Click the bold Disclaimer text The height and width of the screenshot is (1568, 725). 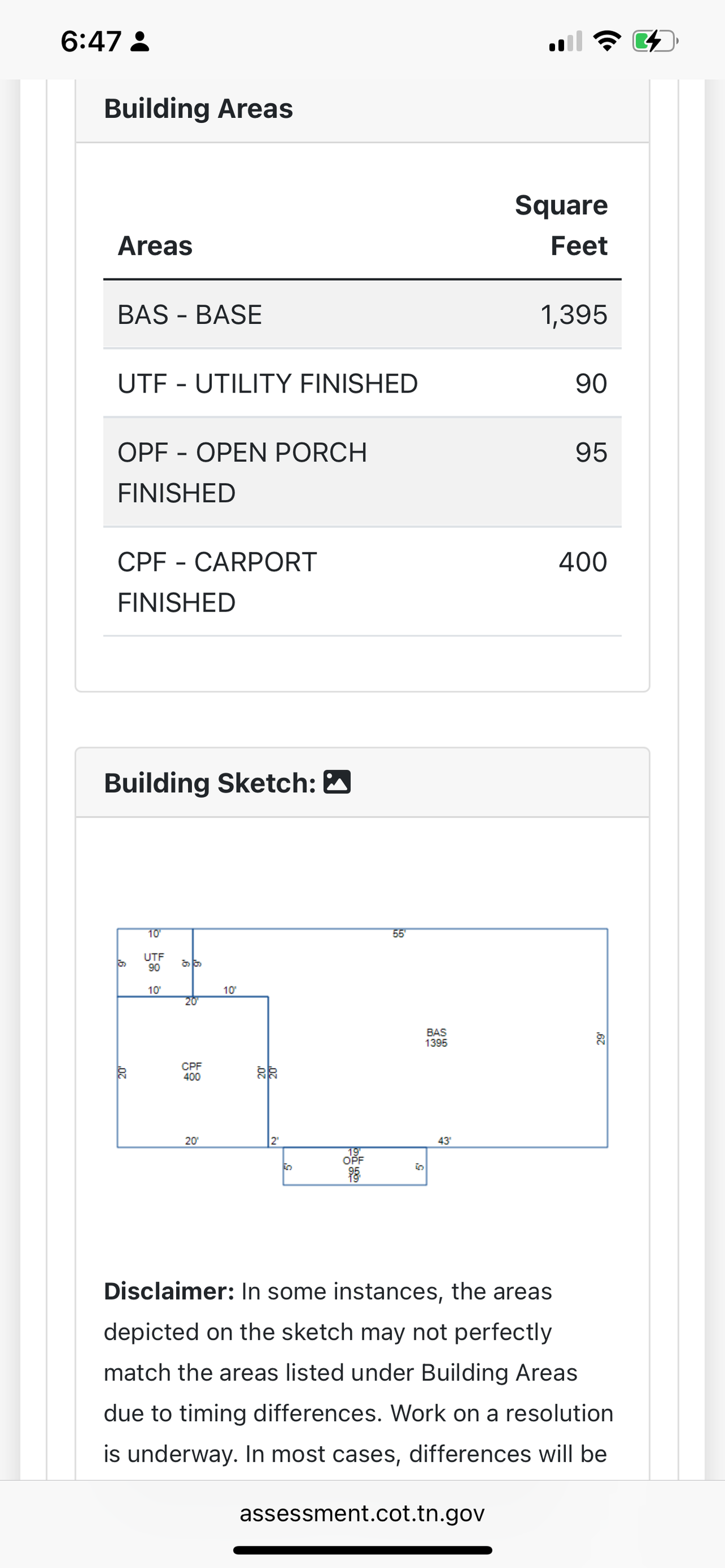coord(169,1291)
